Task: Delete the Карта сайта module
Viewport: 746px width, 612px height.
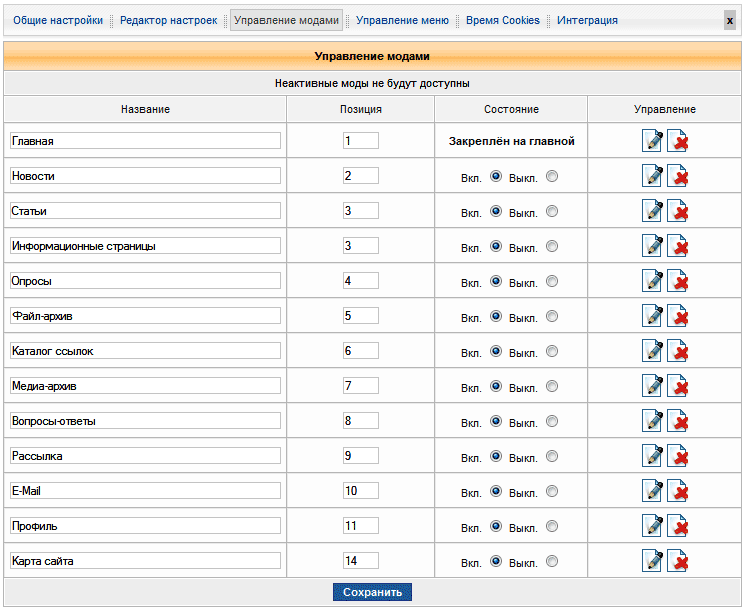Action: tap(678, 562)
